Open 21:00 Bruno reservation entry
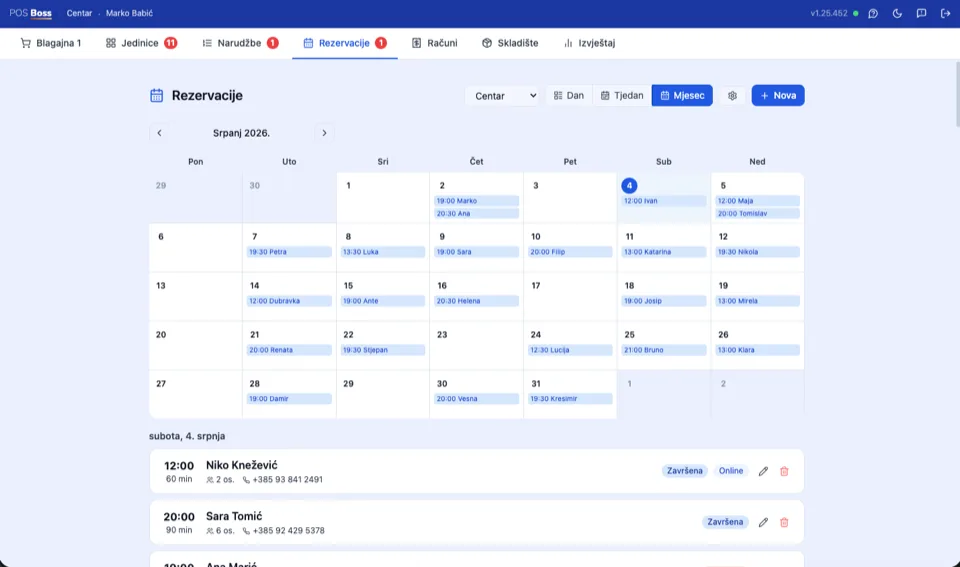Viewport: 960px width, 567px height. click(664, 350)
